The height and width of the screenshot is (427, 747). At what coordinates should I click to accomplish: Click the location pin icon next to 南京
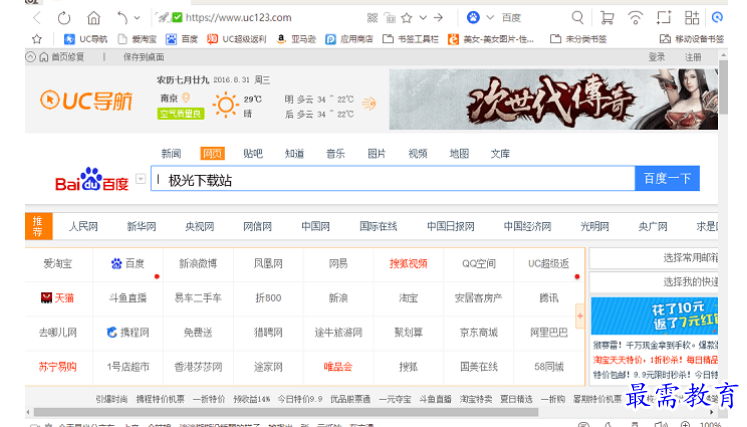pos(186,98)
